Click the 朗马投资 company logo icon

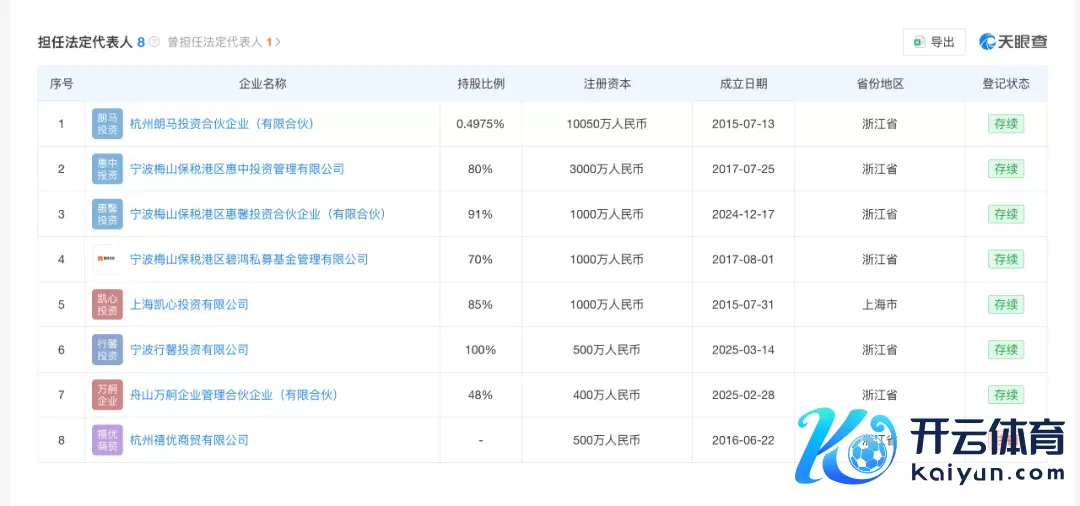click(107, 124)
